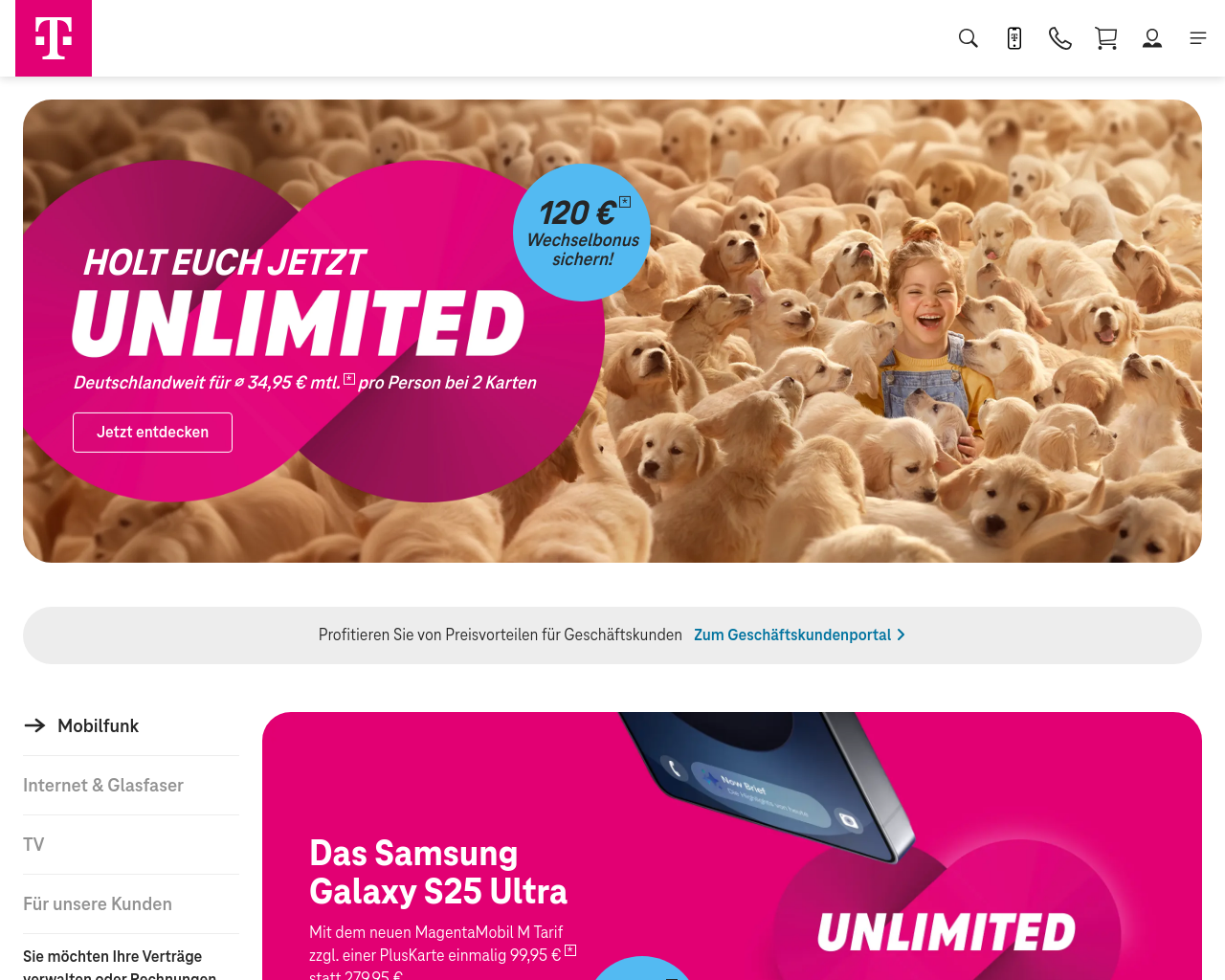This screenshot has width=1225, height=980.
Task: Open the shopping cart icon
Action: (x=1106, y=38)
